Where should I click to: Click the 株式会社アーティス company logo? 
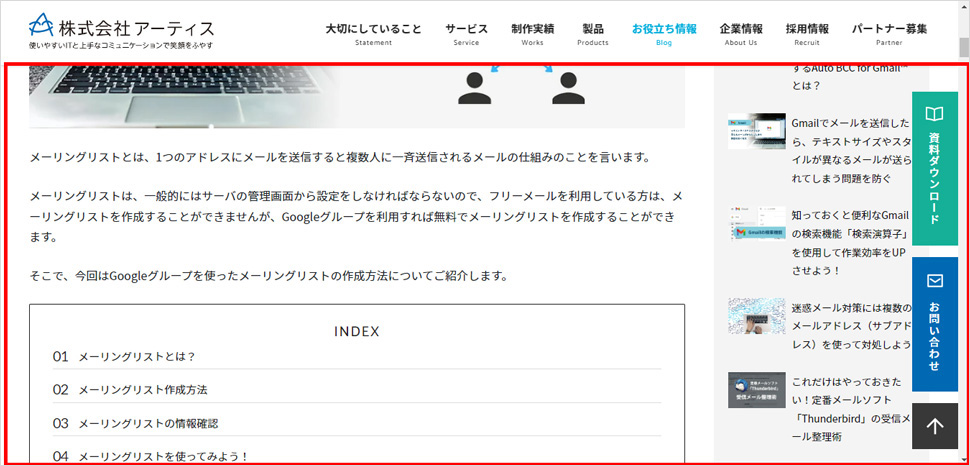pyautogui.click(x=122, y=28)
